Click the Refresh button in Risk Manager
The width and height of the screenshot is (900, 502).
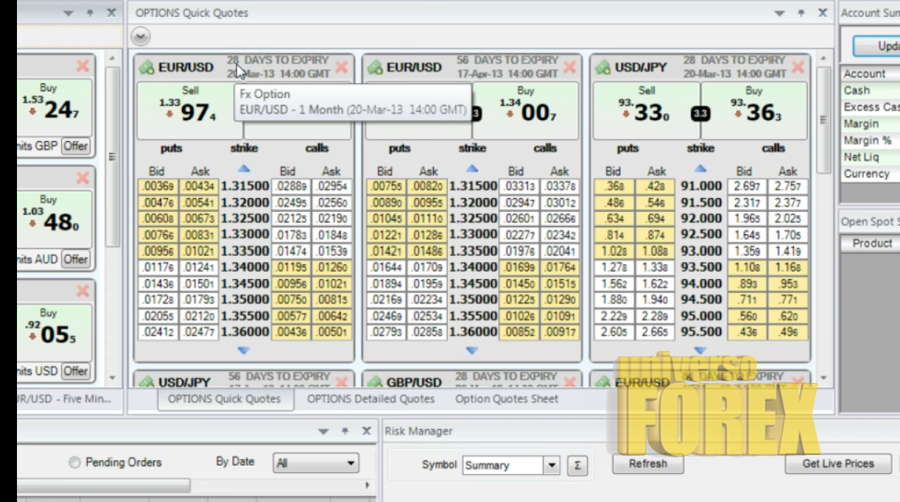(x=647, y=464)
